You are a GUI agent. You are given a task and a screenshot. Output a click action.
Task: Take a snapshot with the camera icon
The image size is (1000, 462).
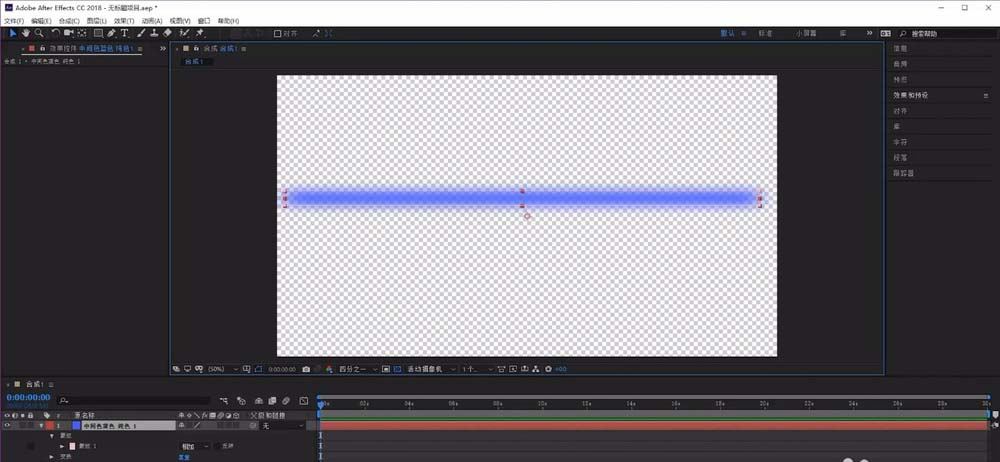(x=306, y=369)
